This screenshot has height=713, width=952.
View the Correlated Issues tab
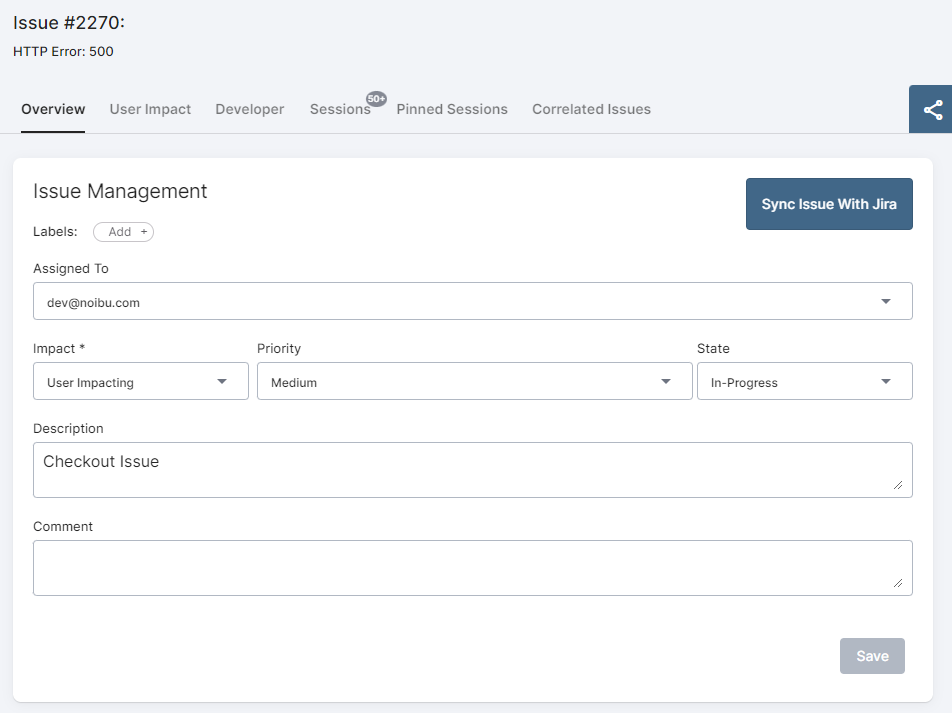591,109
